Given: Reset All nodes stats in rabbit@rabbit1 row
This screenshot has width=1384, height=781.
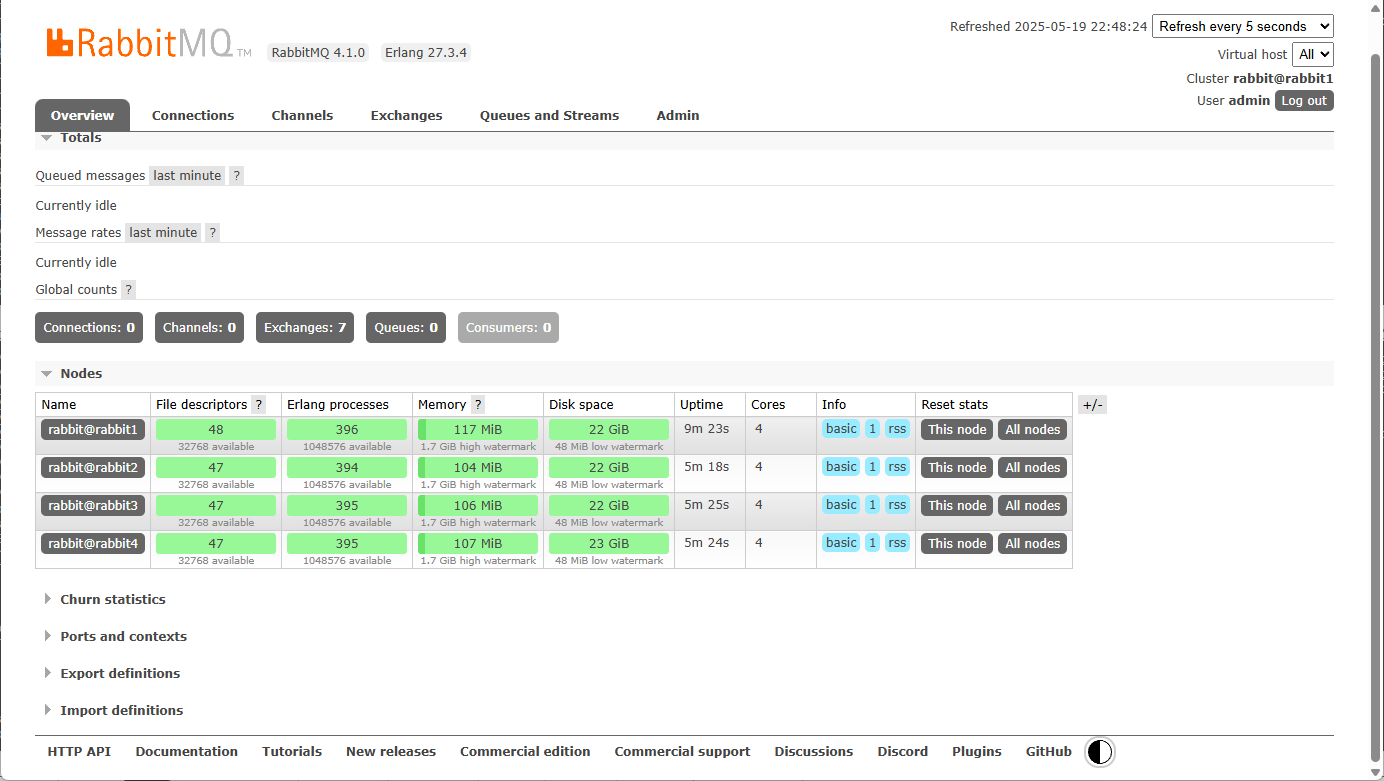Looking at the screenshot, I should pyautogui.click(x=1032, y=429).
